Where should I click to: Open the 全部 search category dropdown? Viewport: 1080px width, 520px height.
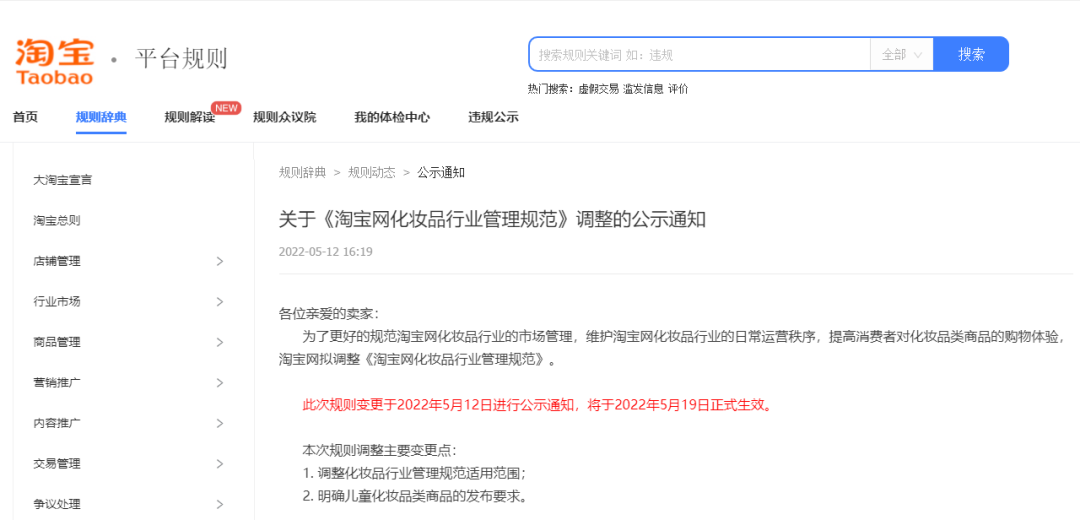pyautogui.click(x=901, y=54)
